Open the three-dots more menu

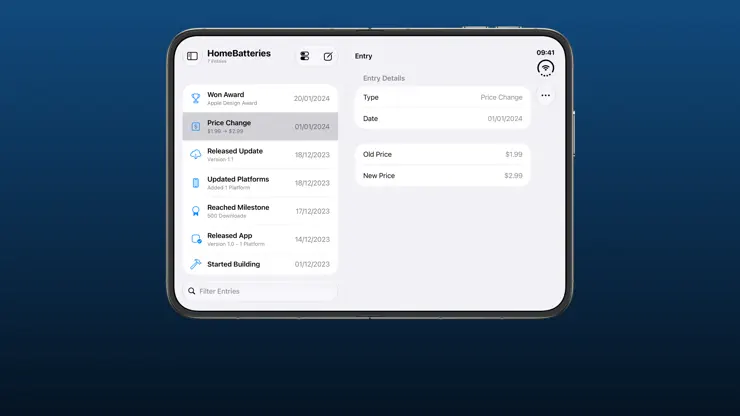546,95
